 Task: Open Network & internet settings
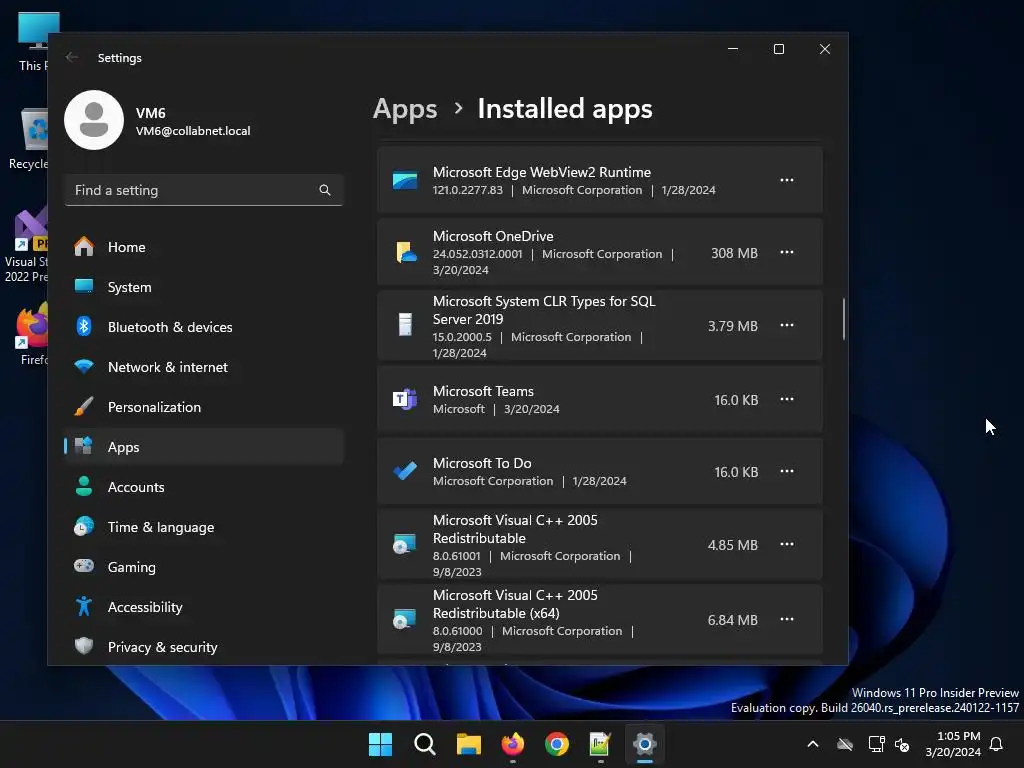[x=204, y=367]
